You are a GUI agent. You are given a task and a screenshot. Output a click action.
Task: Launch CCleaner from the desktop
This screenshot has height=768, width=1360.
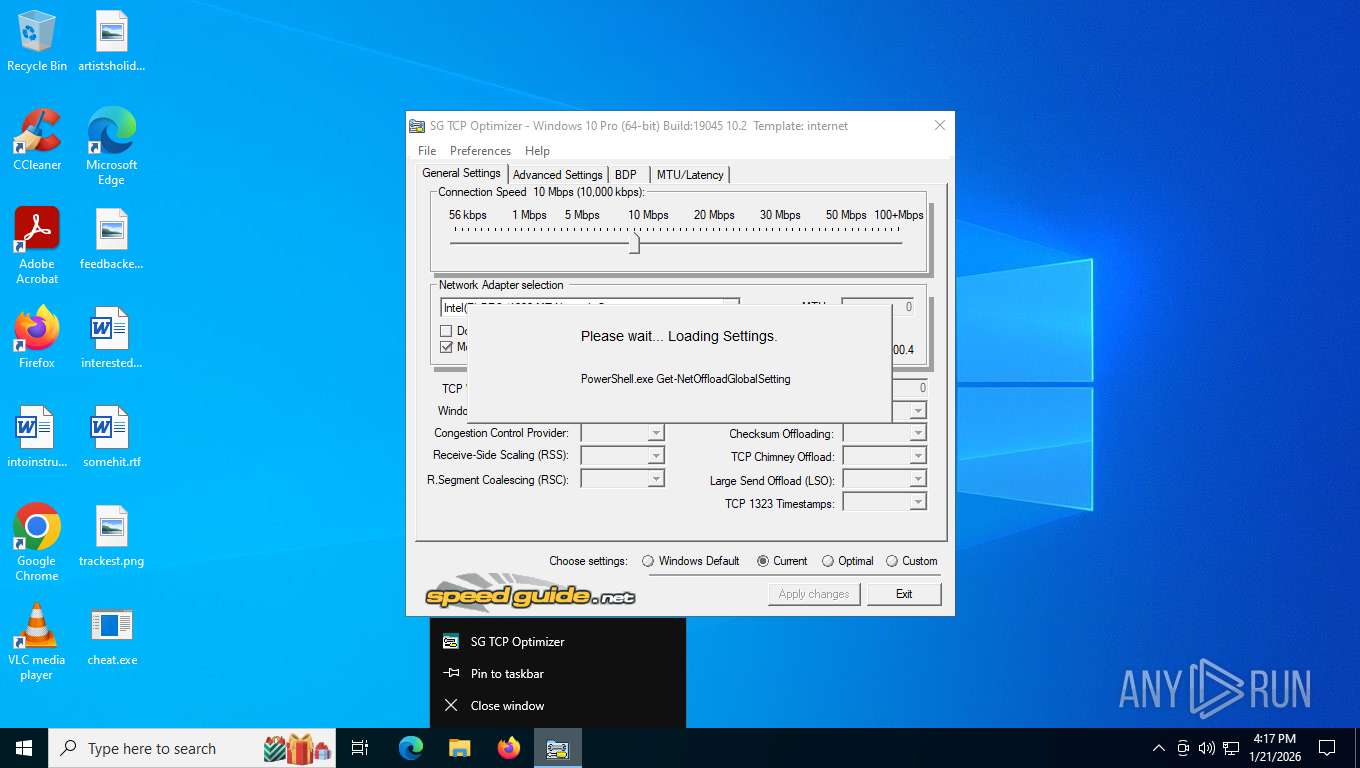pos(37,140)
